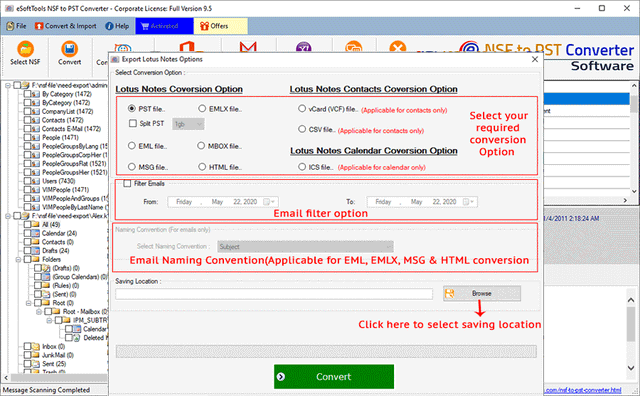Enable the Split PST checkbox
640x396 pixels.
click(x=133, y=123)
